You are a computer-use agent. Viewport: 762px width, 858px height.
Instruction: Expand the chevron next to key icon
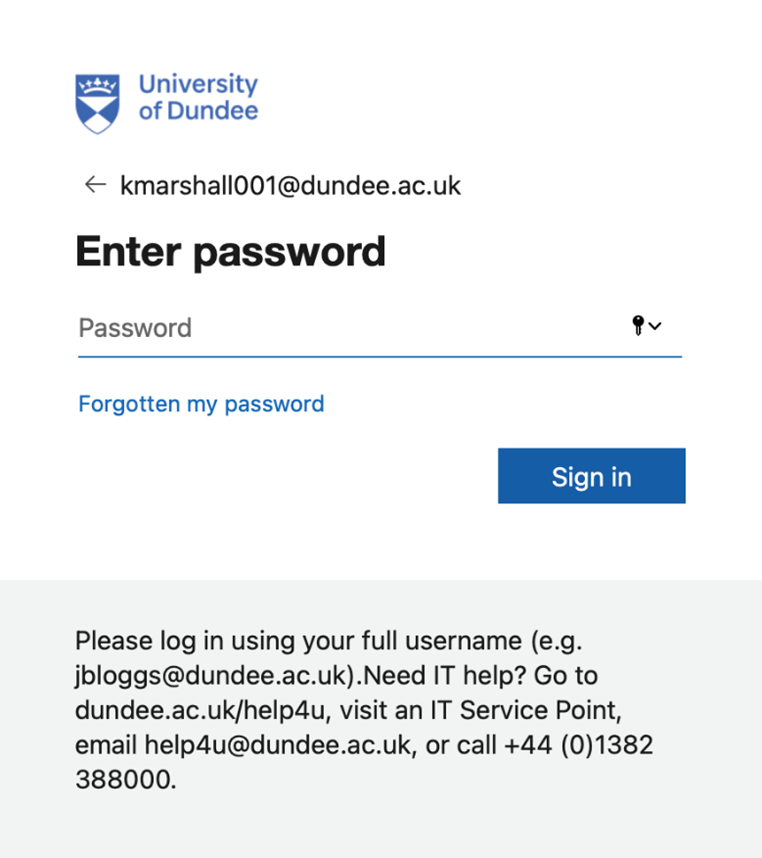point(655,326)
